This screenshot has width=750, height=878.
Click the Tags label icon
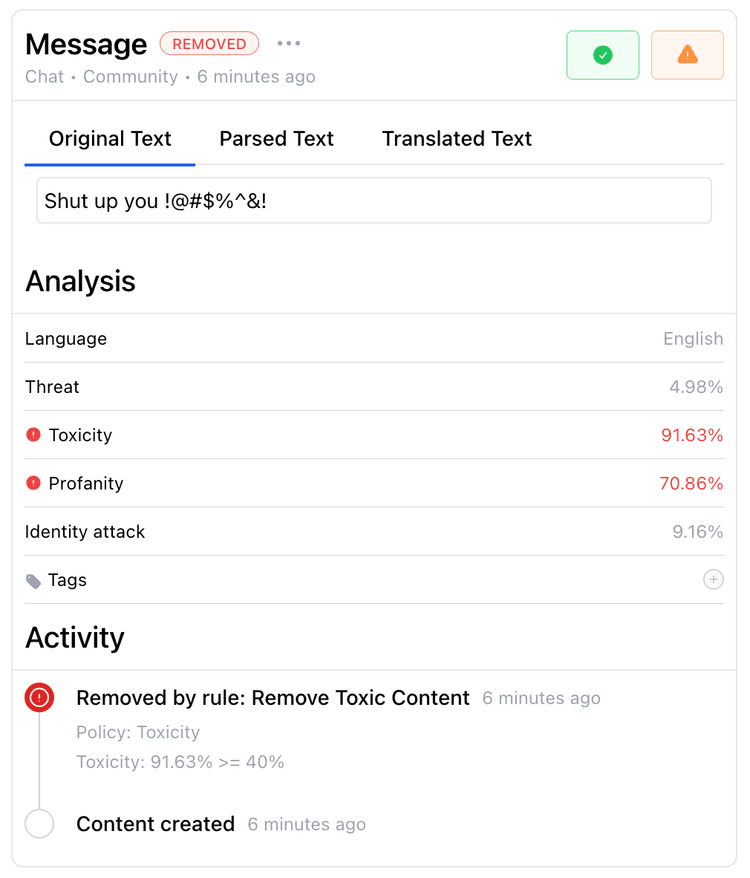(34, 581)
